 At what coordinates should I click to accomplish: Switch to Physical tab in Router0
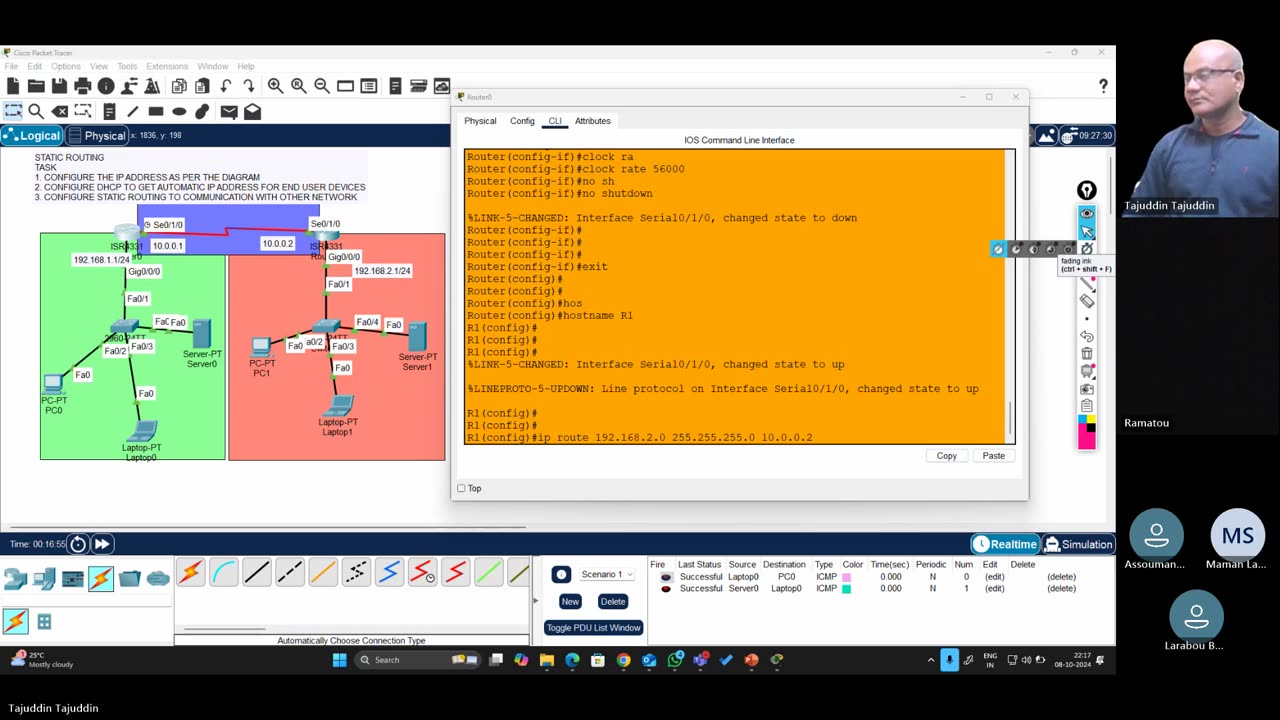[x=480, y=121]
